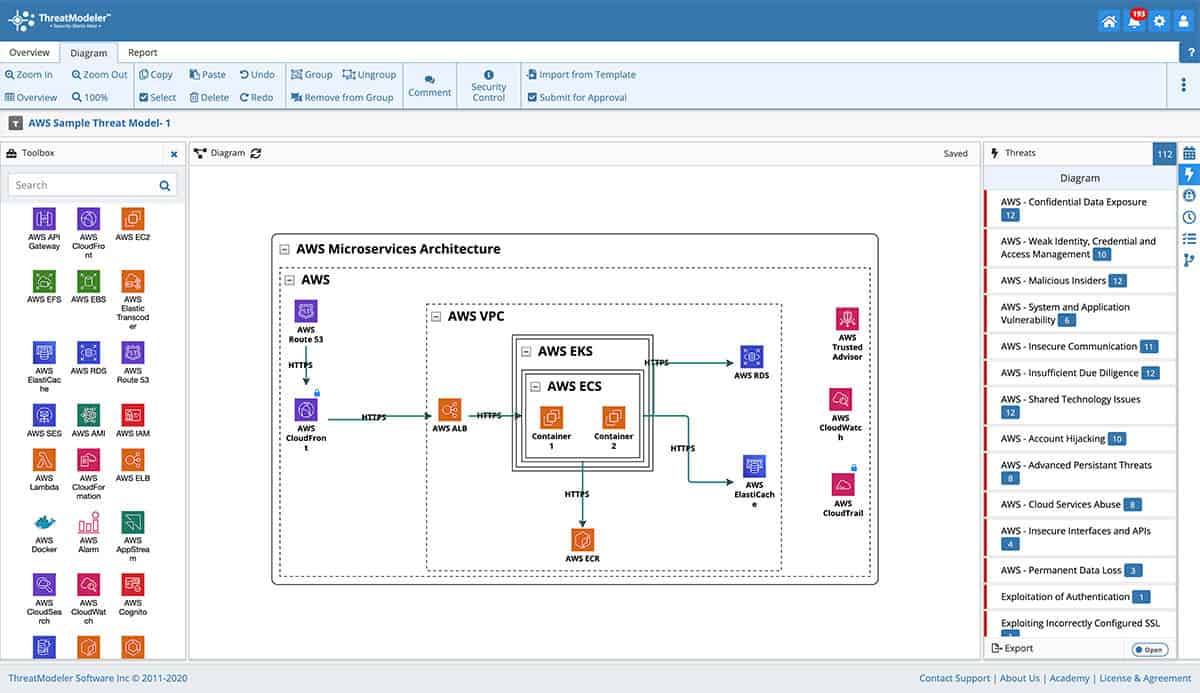
Task: Reset zoom to 100%
Action: tap(90, 97)
